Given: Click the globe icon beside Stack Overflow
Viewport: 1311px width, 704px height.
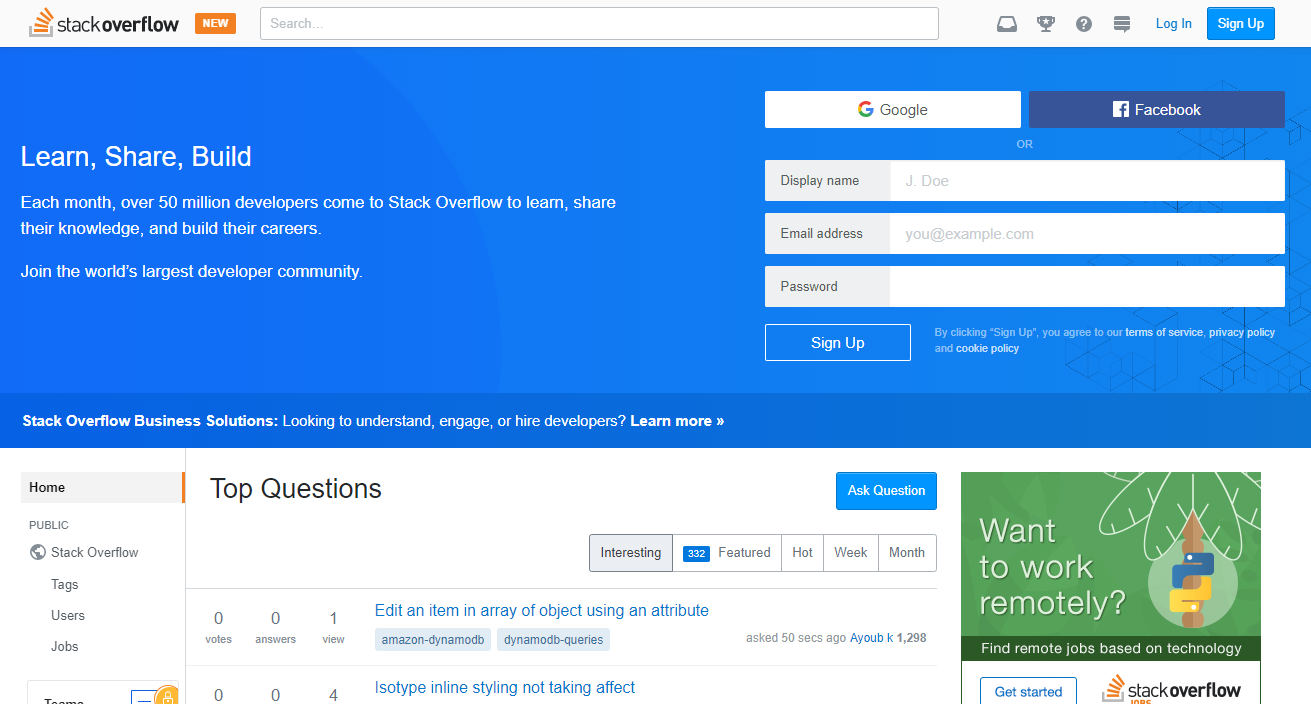Looking at the screenshot, I should click(38, 552).
